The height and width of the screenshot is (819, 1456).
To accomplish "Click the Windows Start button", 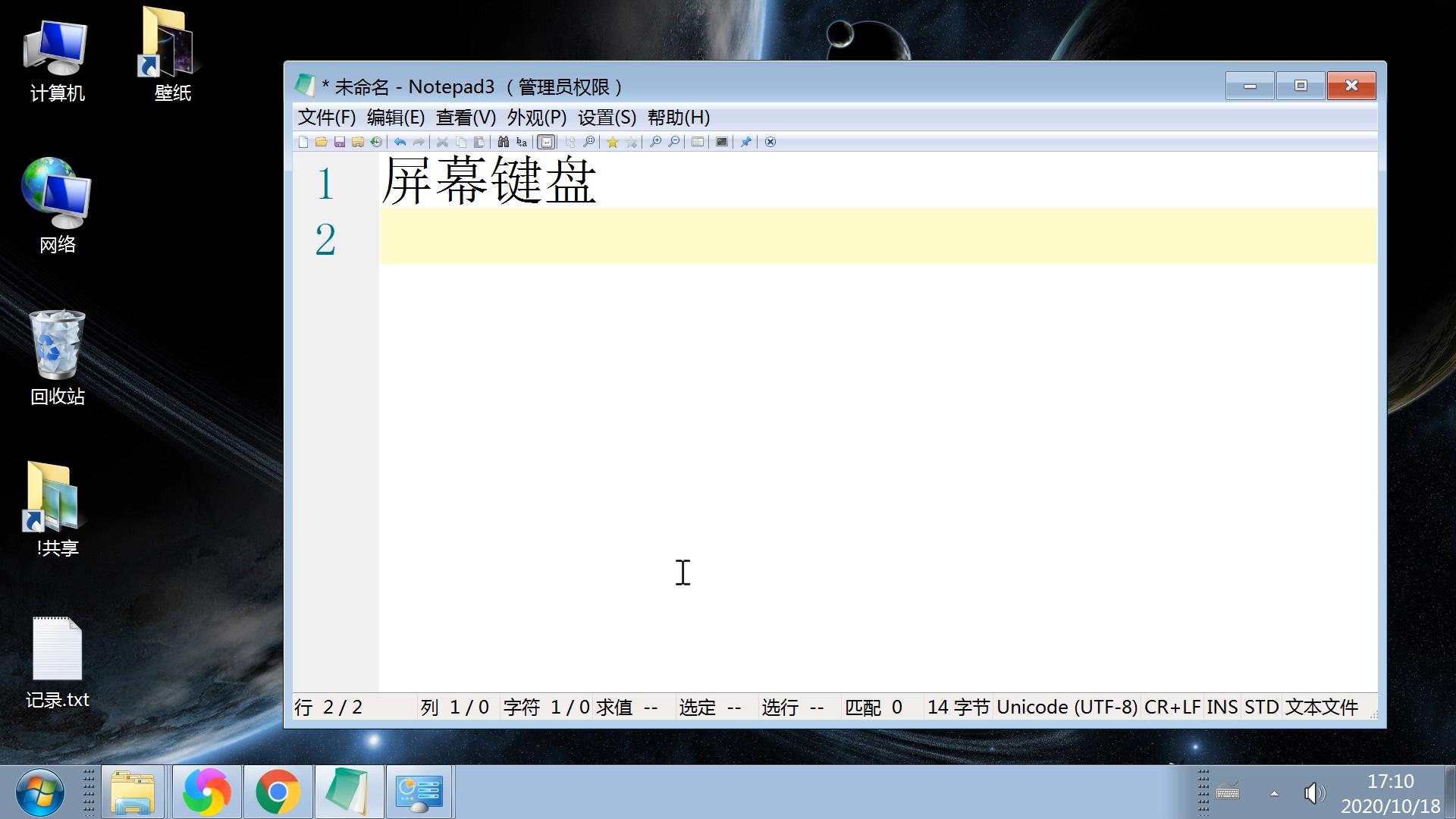I will pyautogui.click(x=39, y=792).
